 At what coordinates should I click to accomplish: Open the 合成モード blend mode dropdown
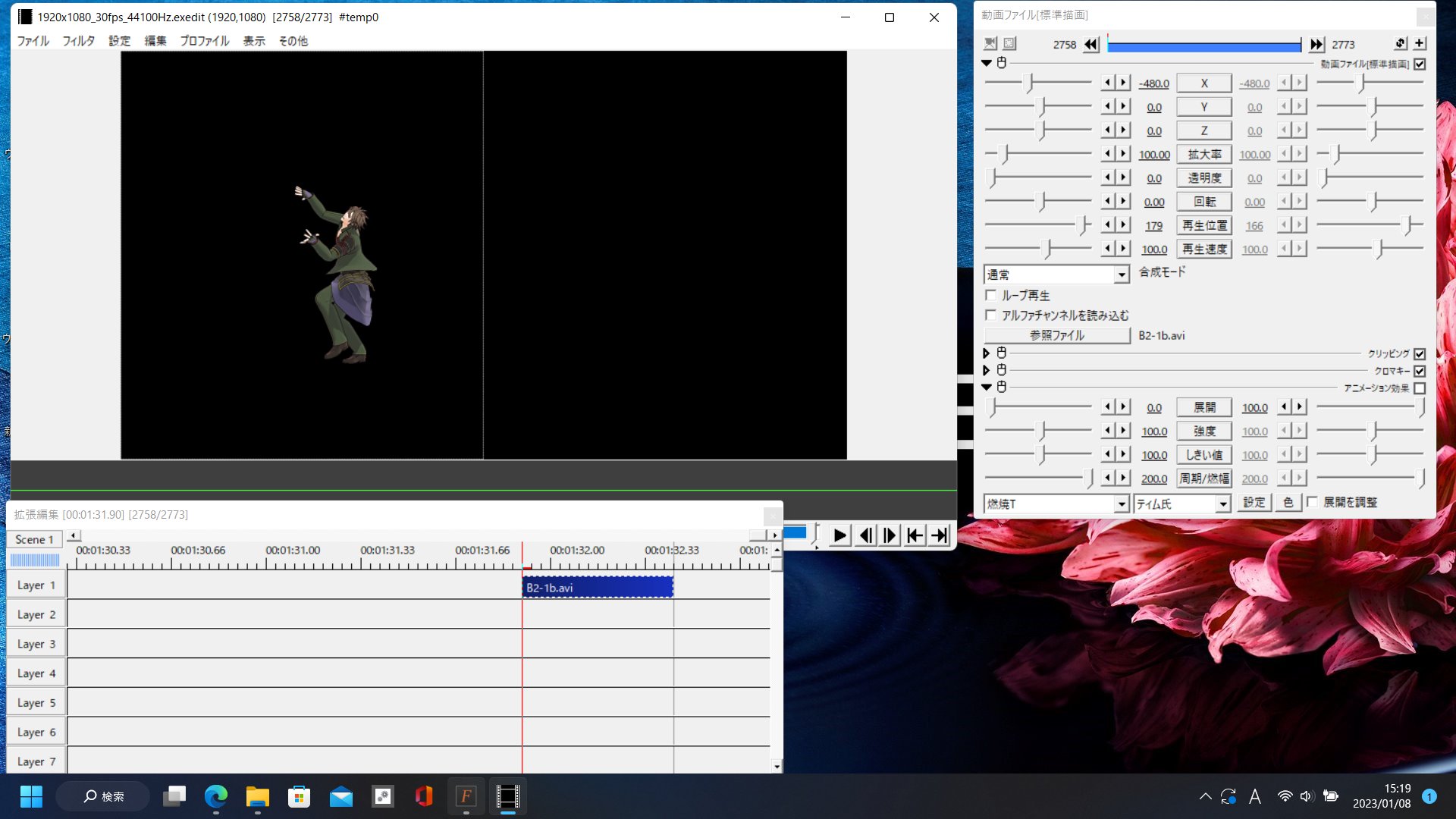pyautogui.click(x=1122, y=275)
